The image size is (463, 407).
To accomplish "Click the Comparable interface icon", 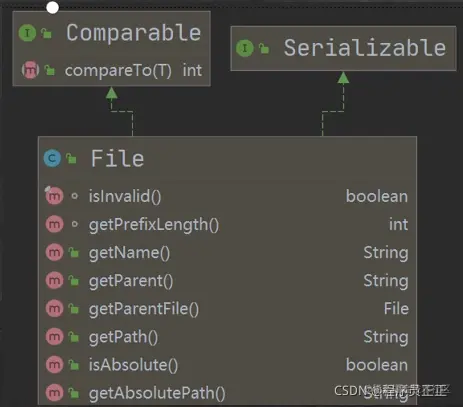I will coord(27,33).
